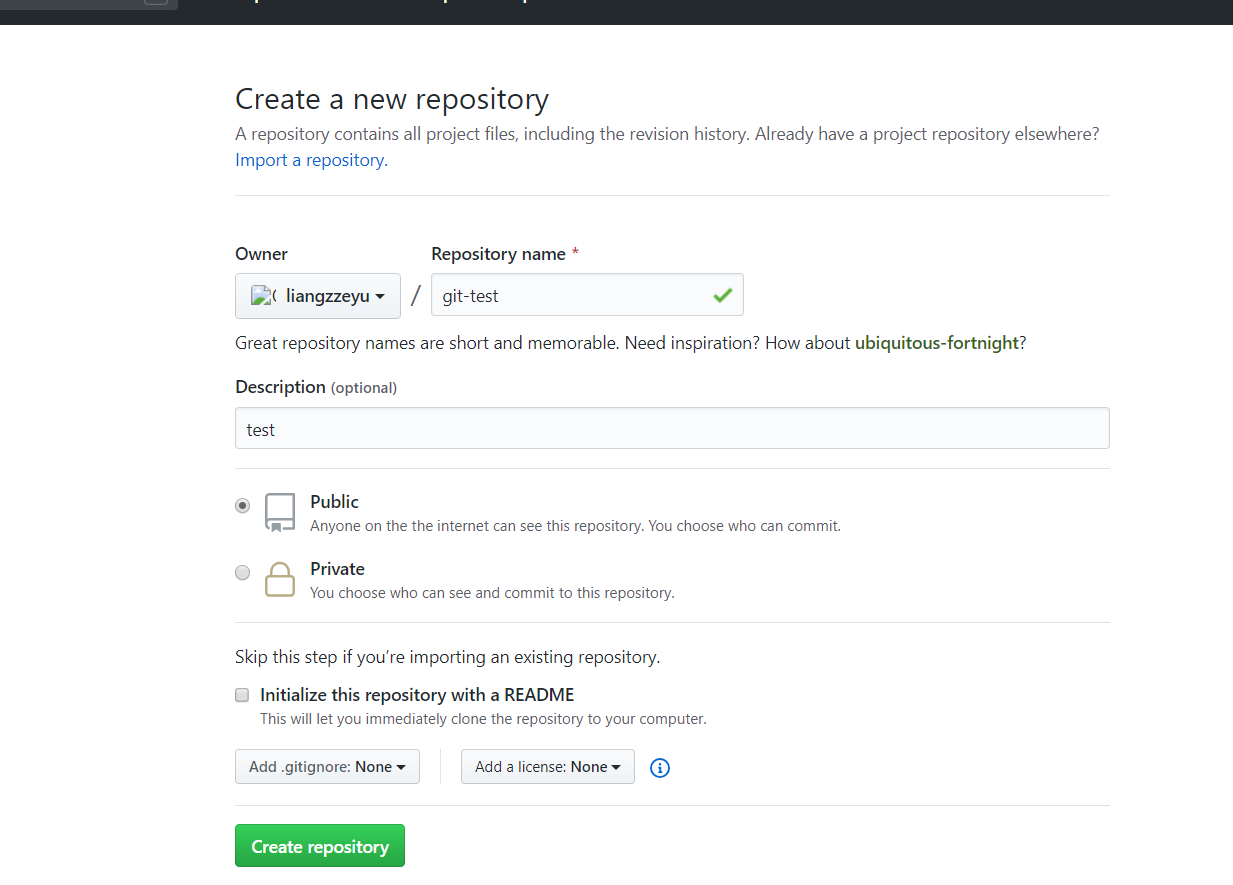The height and width of the screenshot is (885, 1233).
Task: Follow the Import a repository link
Action: point(311,160)
